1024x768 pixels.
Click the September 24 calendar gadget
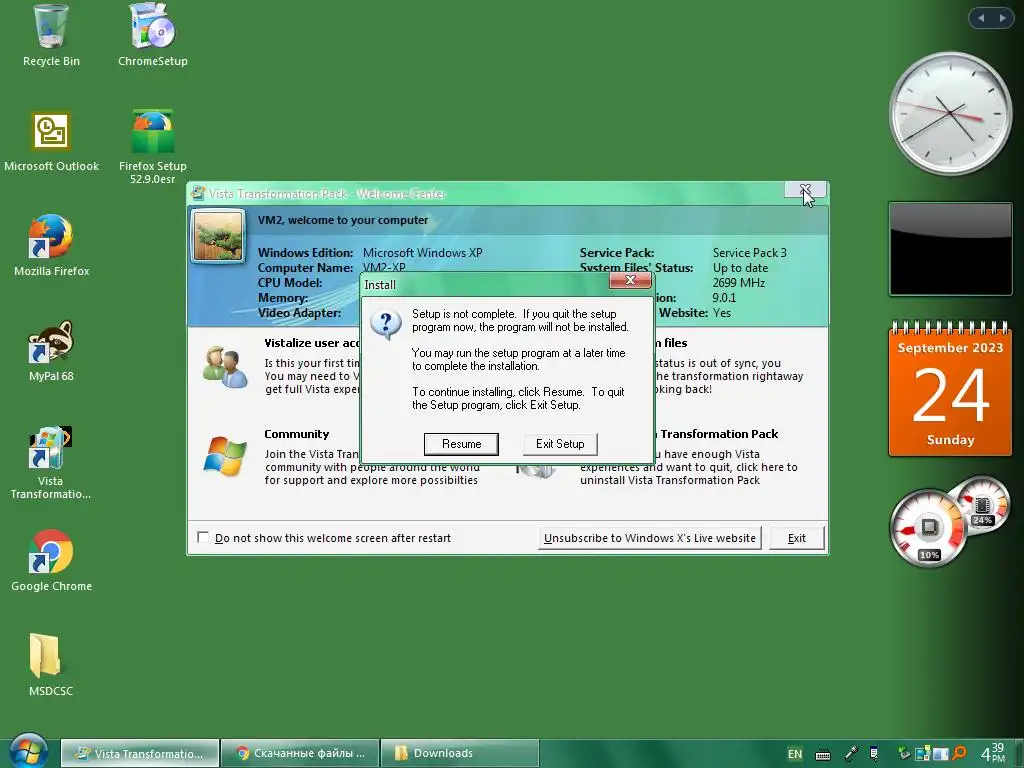[950, 389]
